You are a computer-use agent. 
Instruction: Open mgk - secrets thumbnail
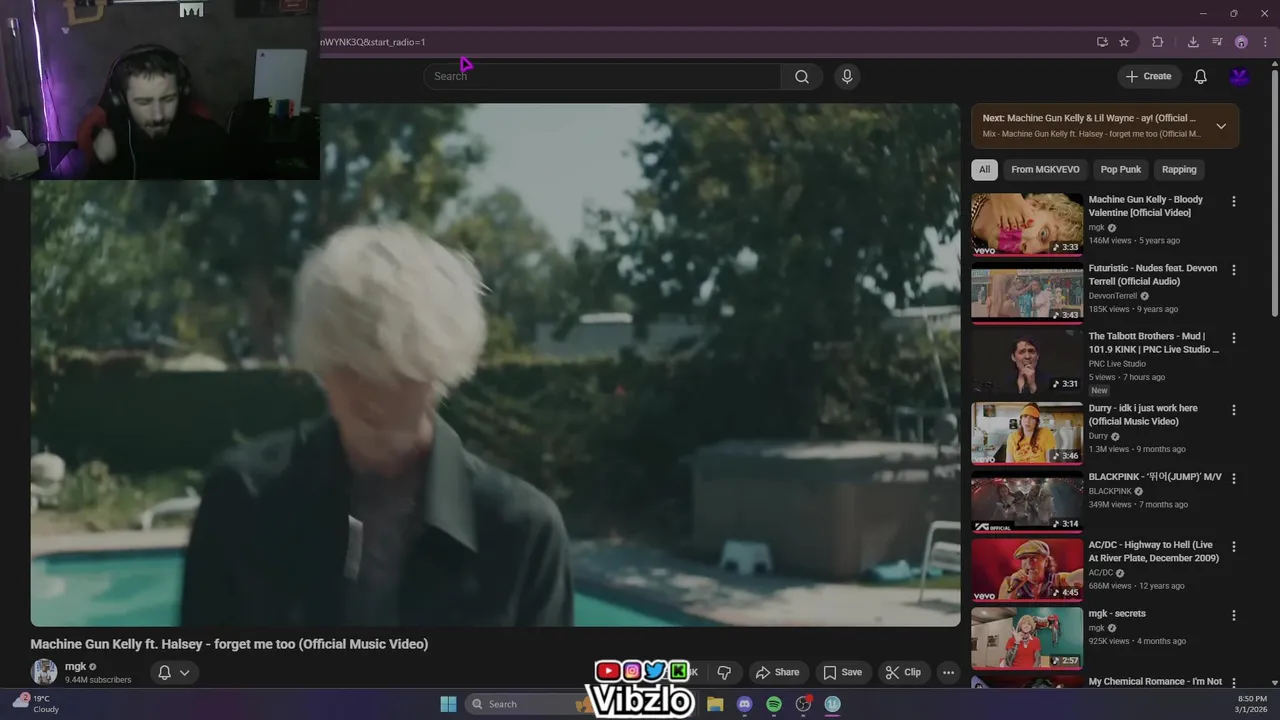click(x=1027, y=638)
